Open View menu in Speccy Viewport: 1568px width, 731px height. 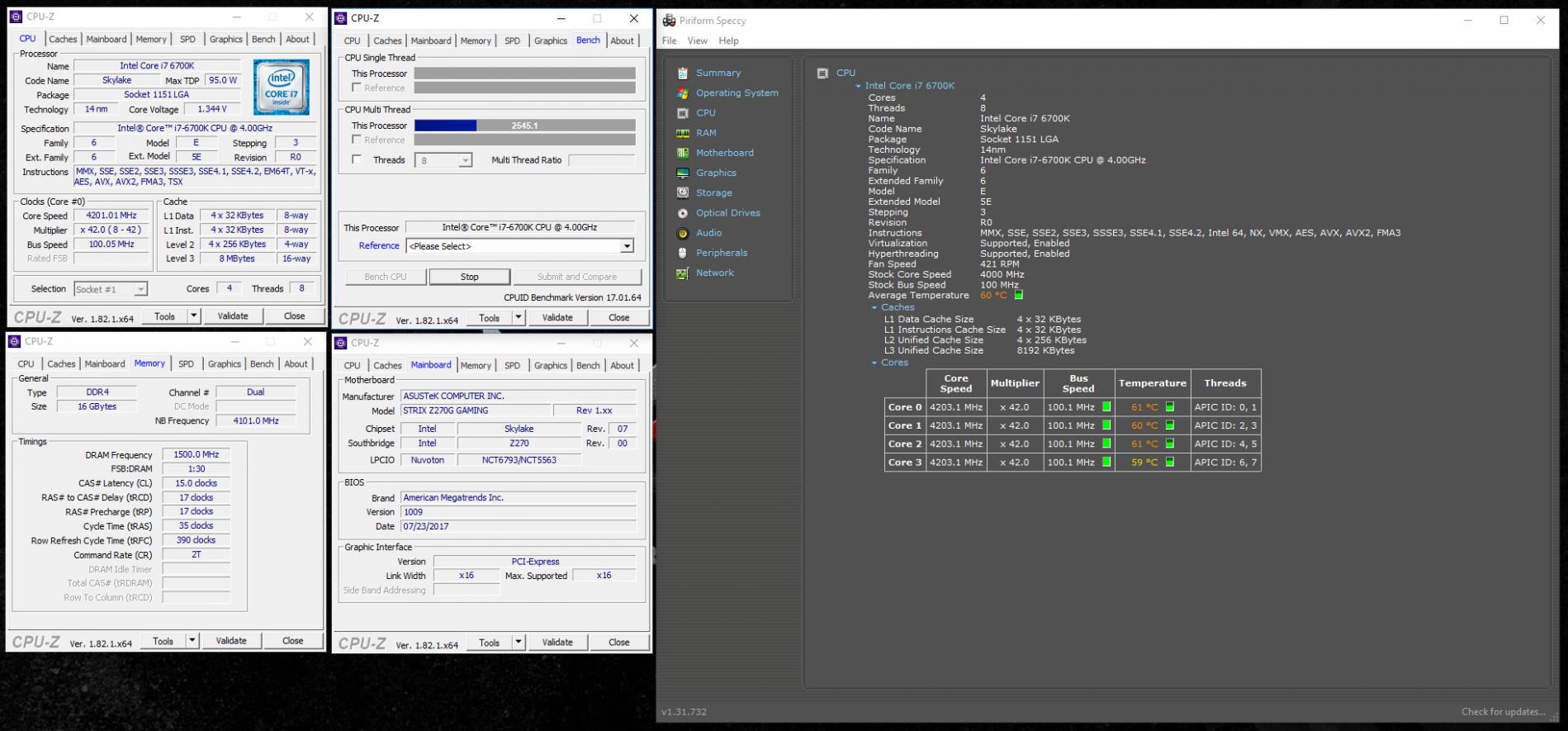tap(698, 40)
